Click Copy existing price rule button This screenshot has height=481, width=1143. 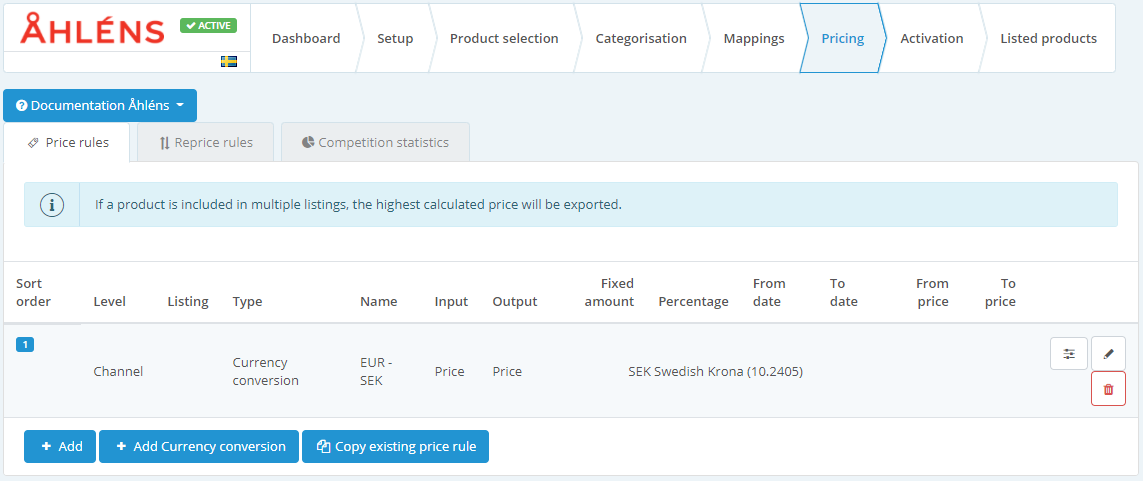pyautogui.click(x=395, y=446)
